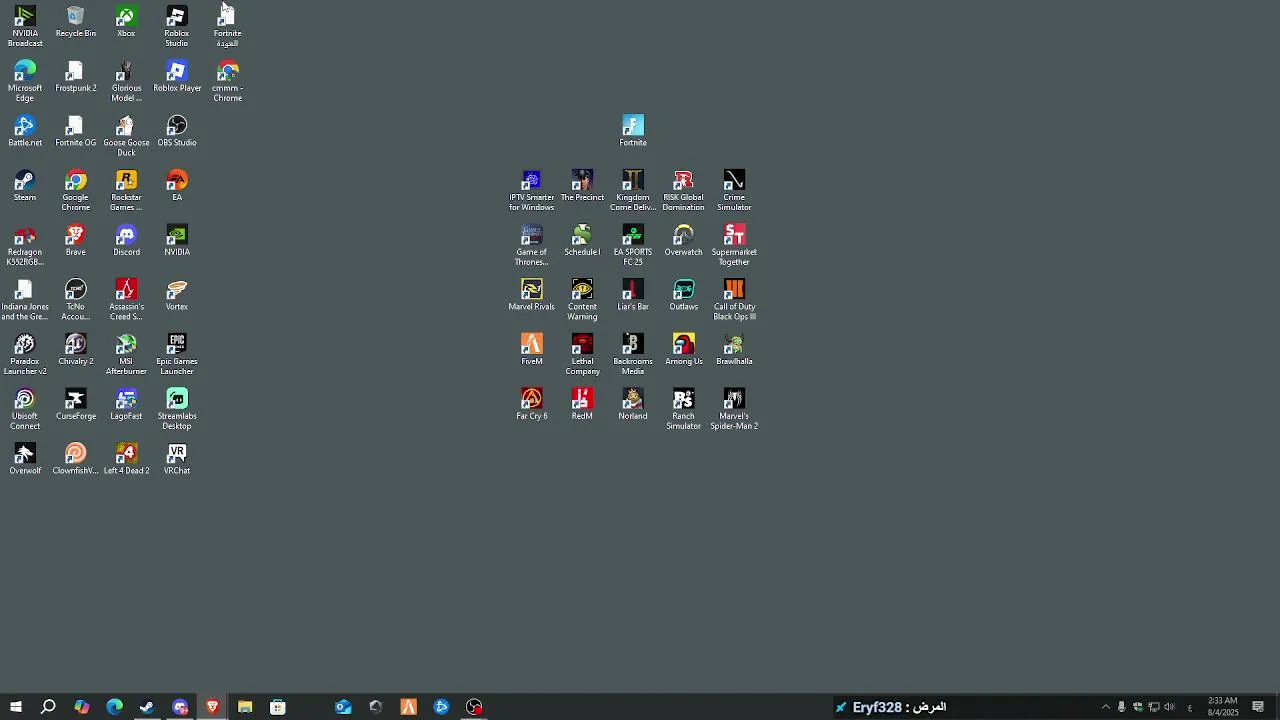
Task: Click the Frostpunk 2 desktop icon
Action: pyautogui.click(x=76, y=77)
